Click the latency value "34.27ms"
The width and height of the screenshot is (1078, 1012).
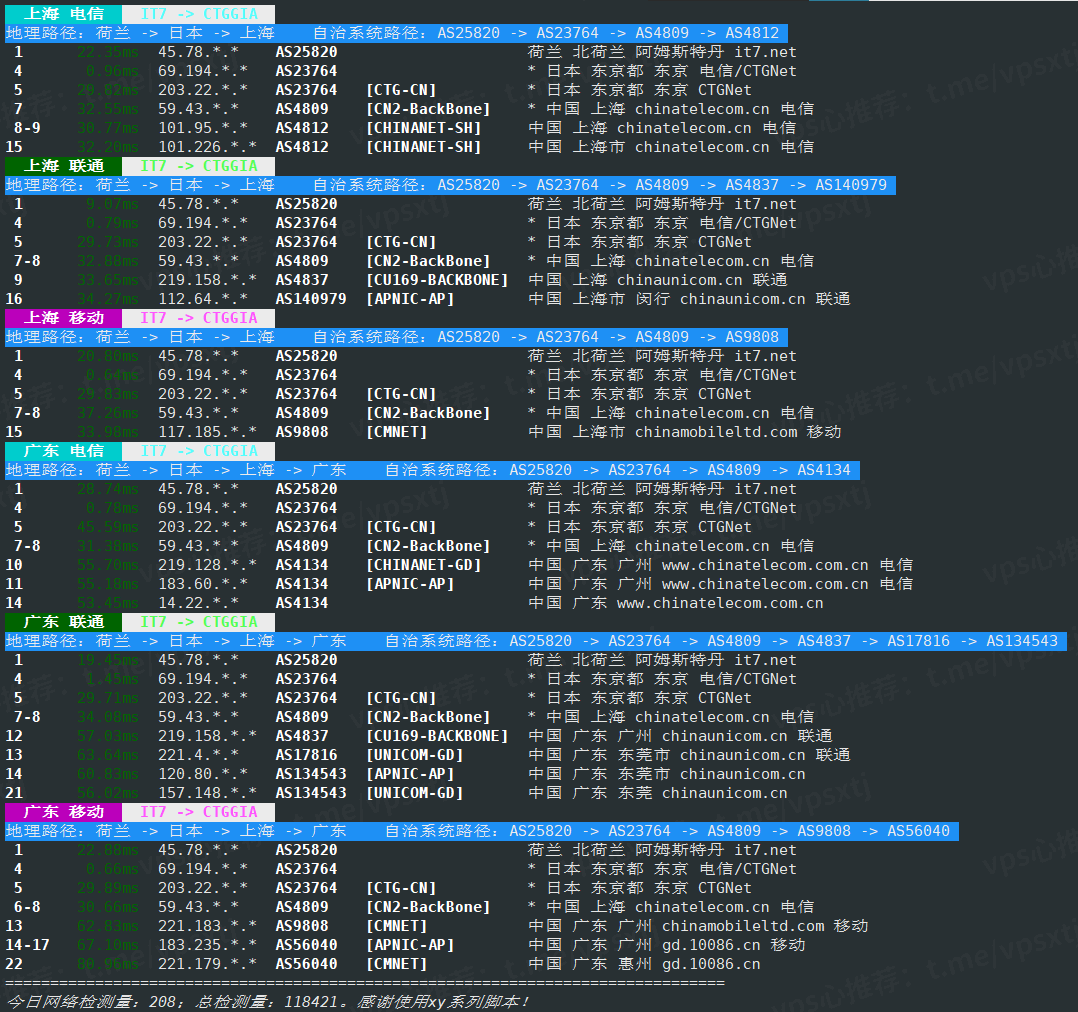tap(108, 299)
